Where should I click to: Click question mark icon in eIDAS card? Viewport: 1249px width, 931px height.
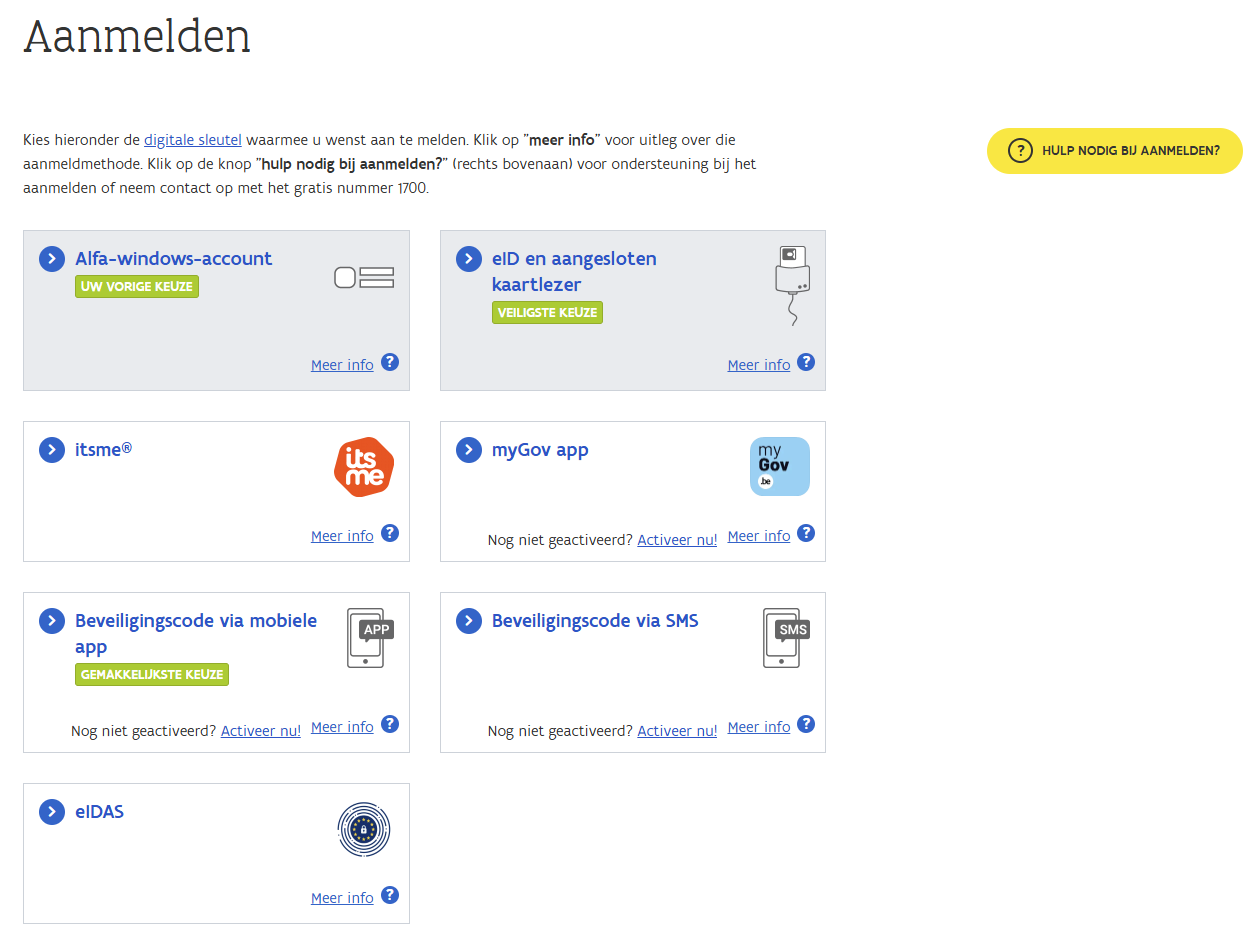(x=390, y=895)
